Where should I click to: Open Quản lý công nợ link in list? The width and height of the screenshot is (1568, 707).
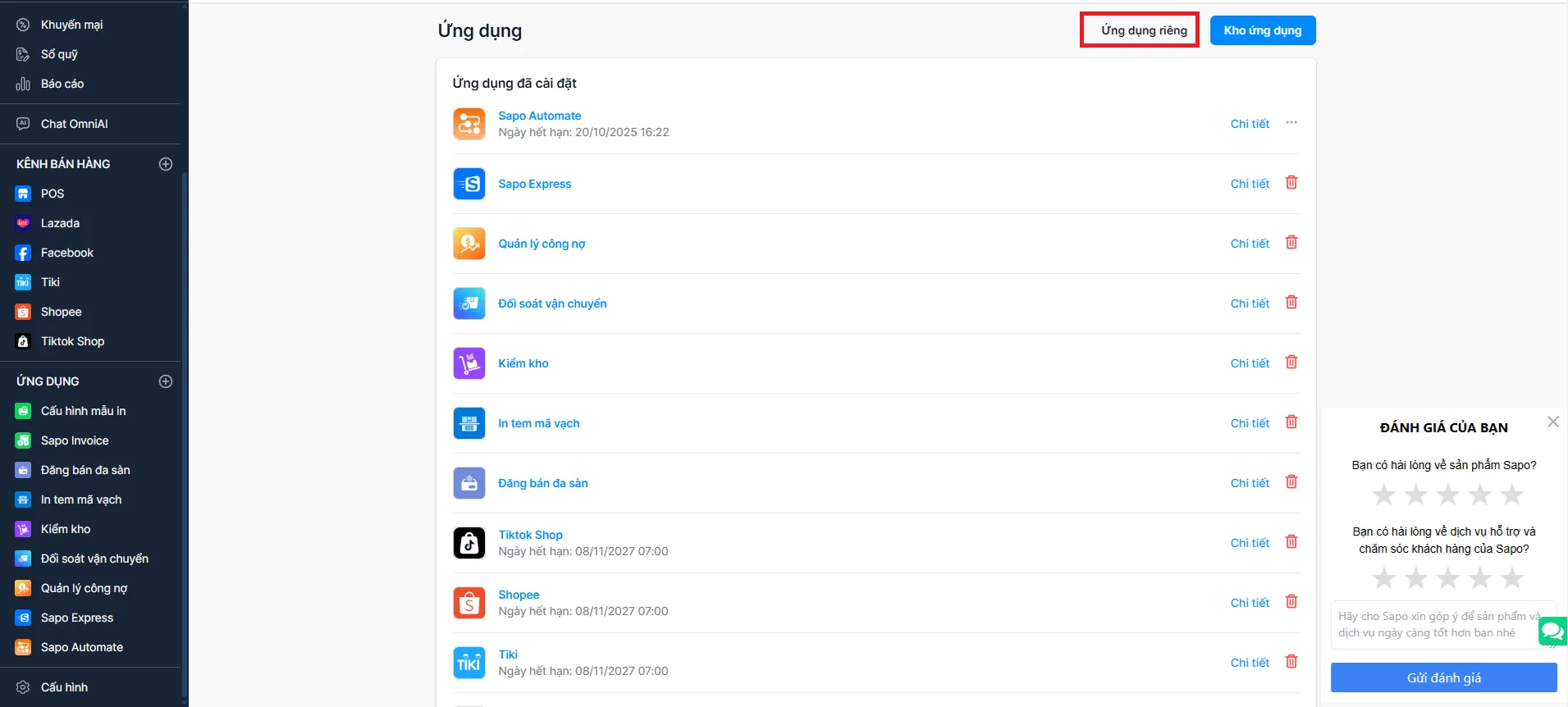[542, 244]
